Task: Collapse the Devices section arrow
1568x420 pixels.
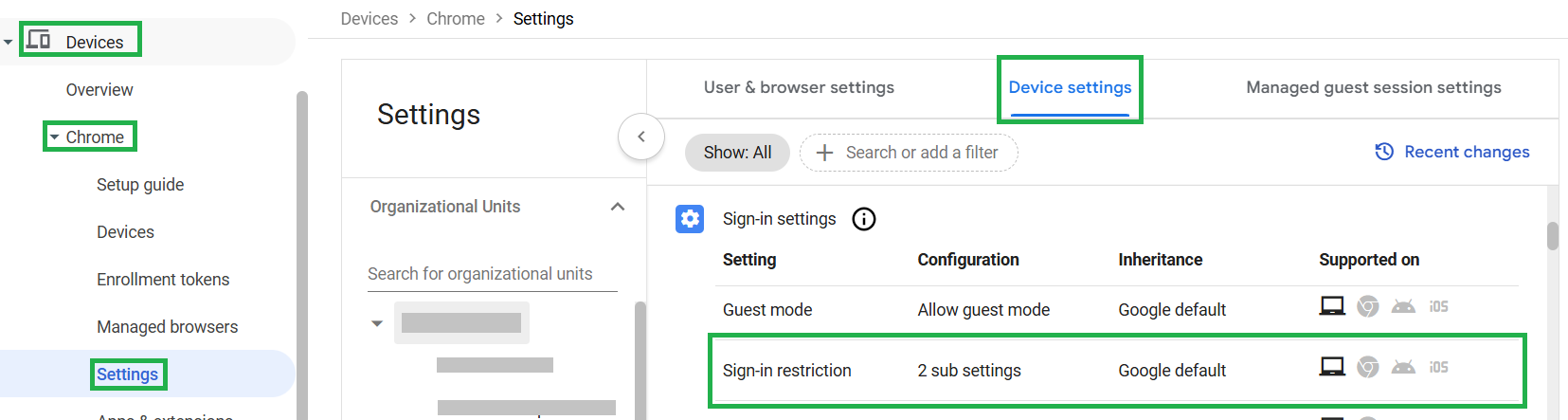Action: [8, 42]
